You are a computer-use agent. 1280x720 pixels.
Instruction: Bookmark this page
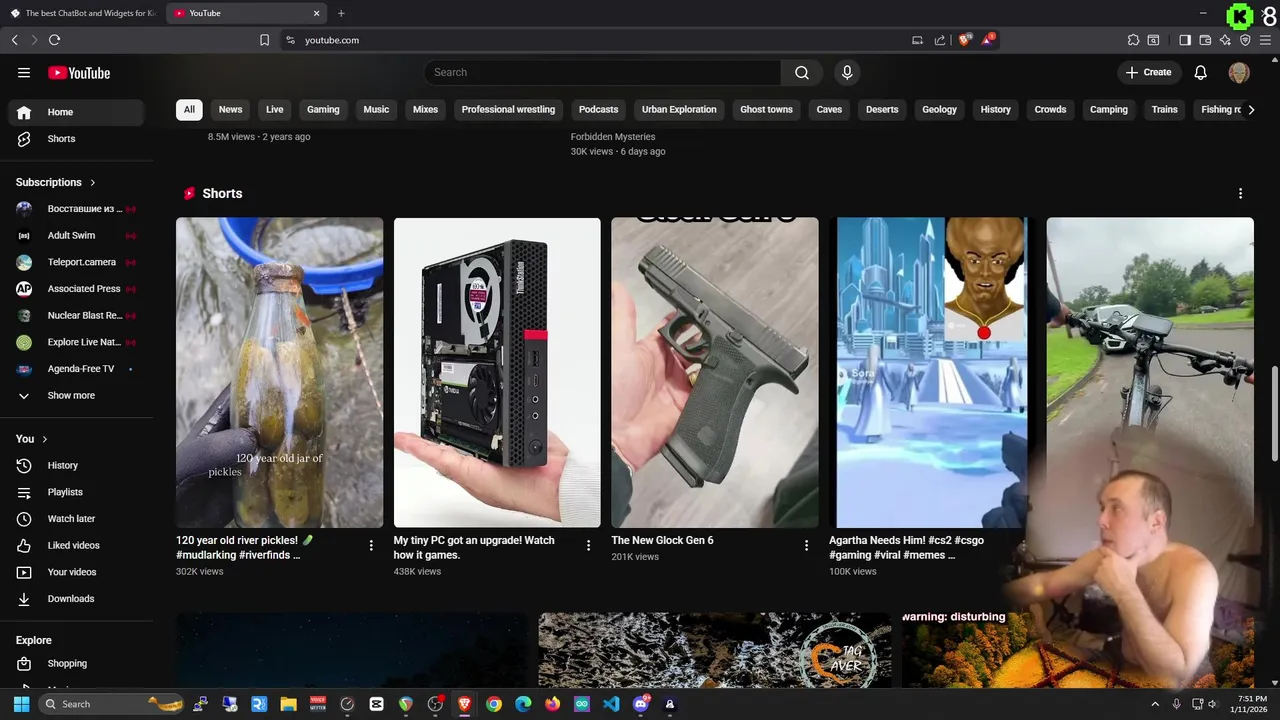point(264,40)
